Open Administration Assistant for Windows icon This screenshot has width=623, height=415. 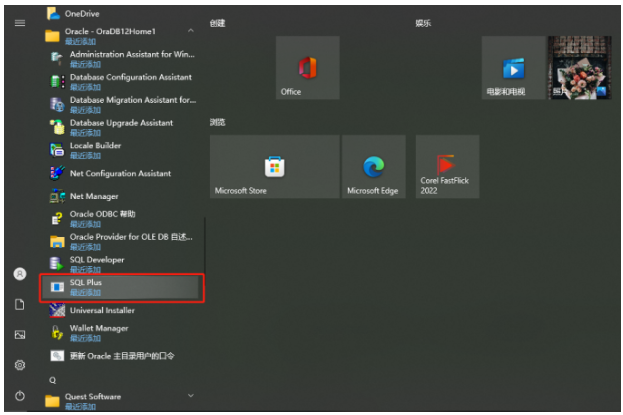56,58
